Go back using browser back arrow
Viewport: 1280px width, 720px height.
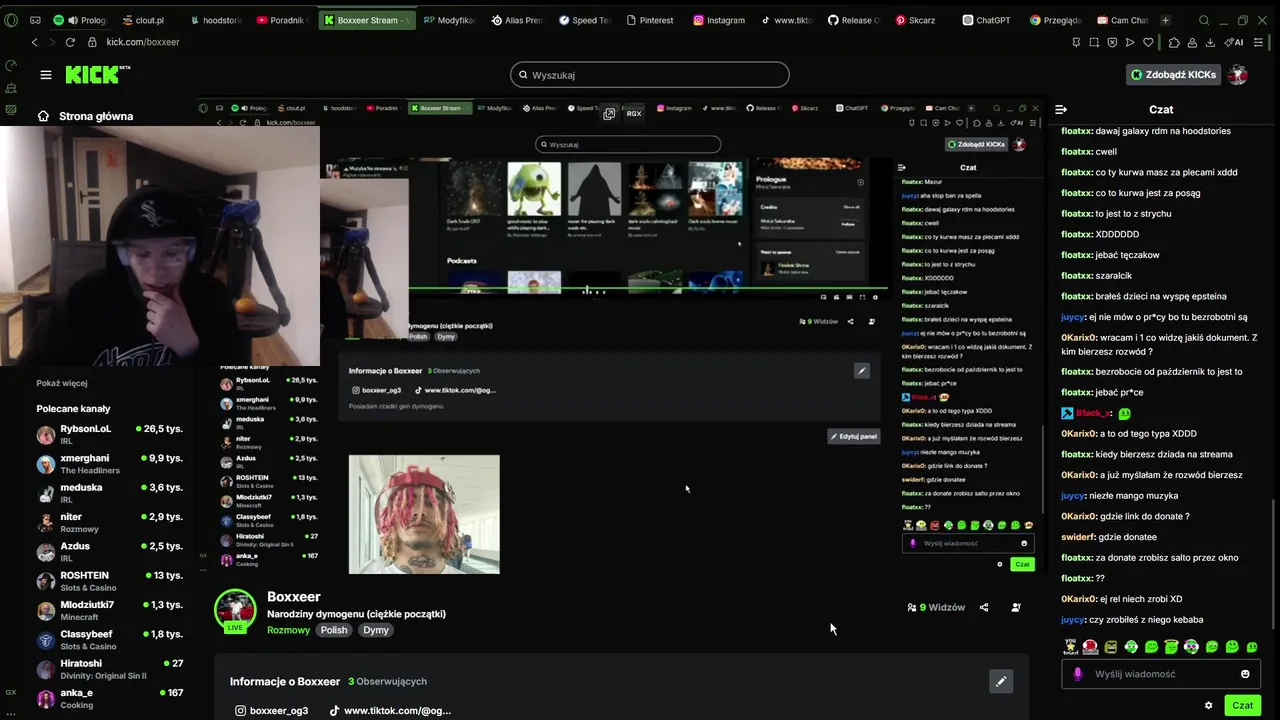[x=34, y=42]
